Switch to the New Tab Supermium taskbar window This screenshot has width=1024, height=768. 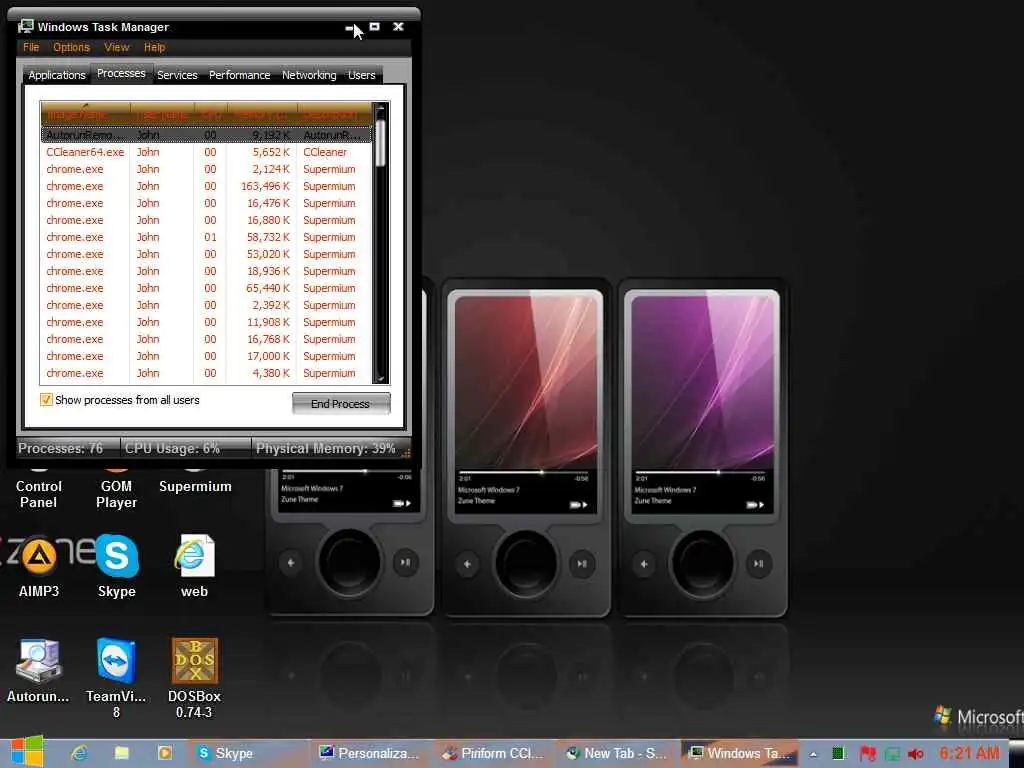click(x=616, y=753)
